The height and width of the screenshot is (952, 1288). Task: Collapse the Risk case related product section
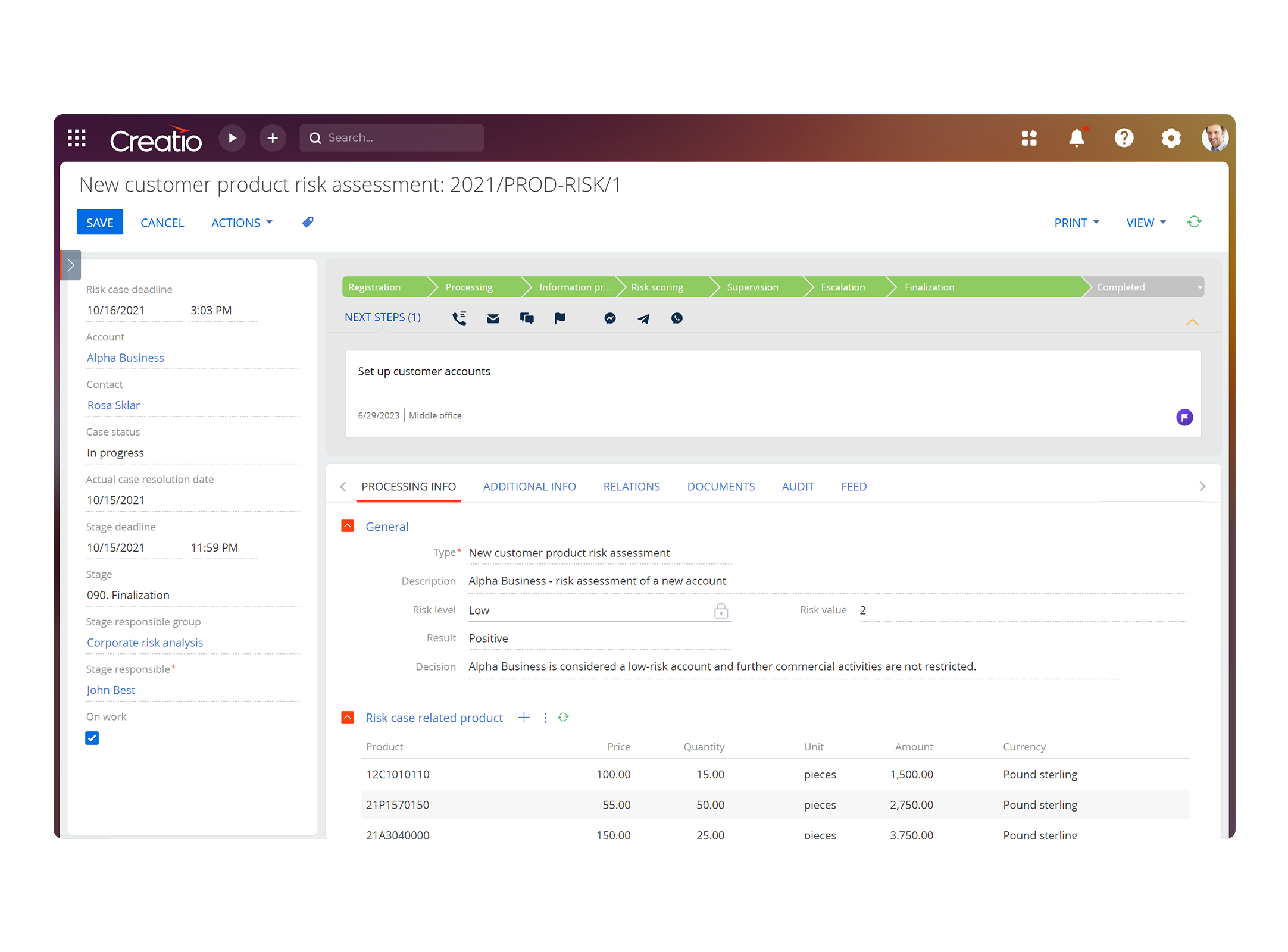(x=348, y=717)
